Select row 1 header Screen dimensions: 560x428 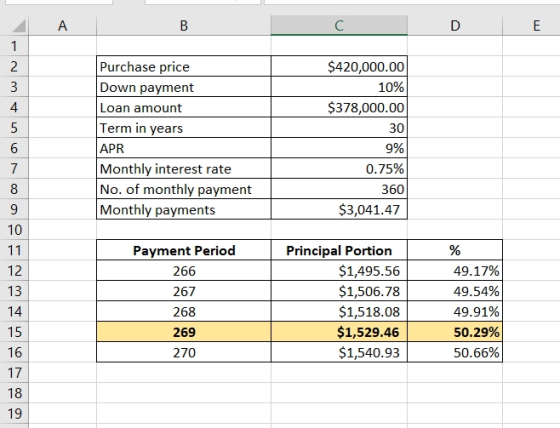tap(14, 46)
